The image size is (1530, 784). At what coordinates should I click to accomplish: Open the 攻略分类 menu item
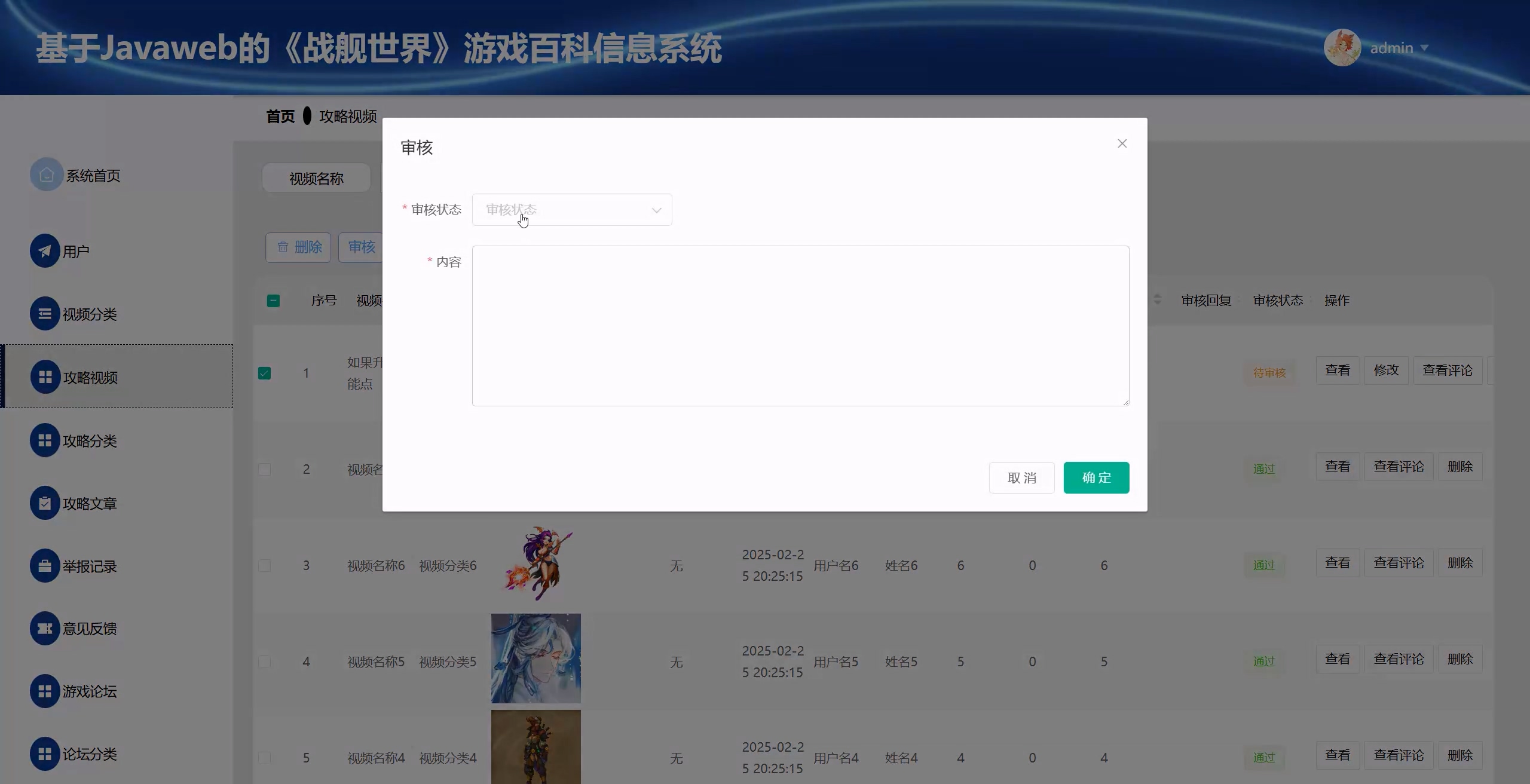(90, 441)
